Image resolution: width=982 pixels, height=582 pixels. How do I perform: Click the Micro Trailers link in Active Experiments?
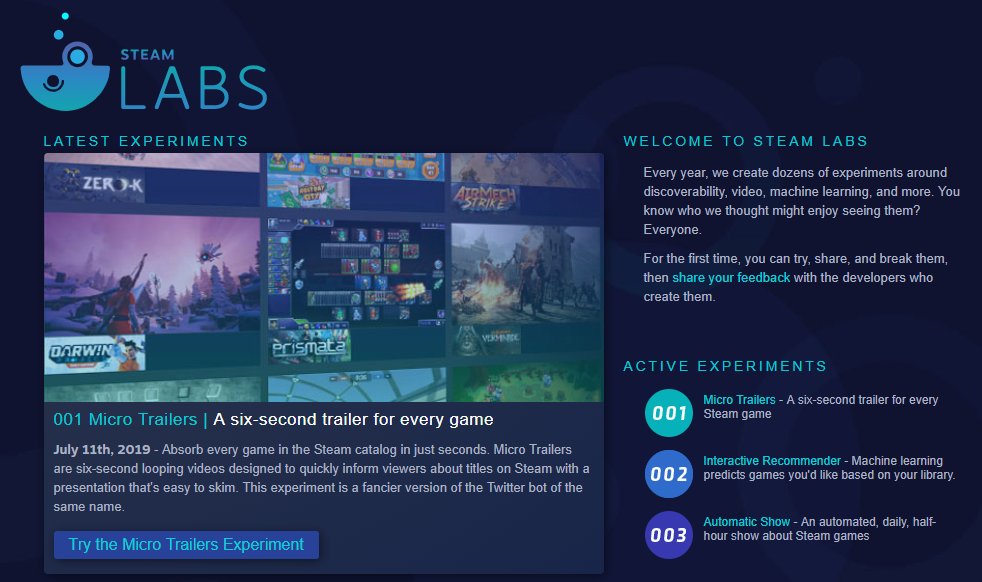739,400
